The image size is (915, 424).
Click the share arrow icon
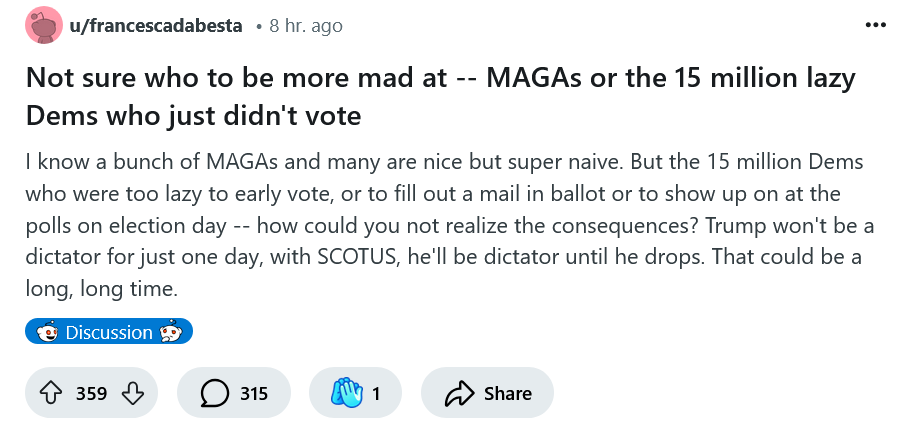click(x=458, y=393)
